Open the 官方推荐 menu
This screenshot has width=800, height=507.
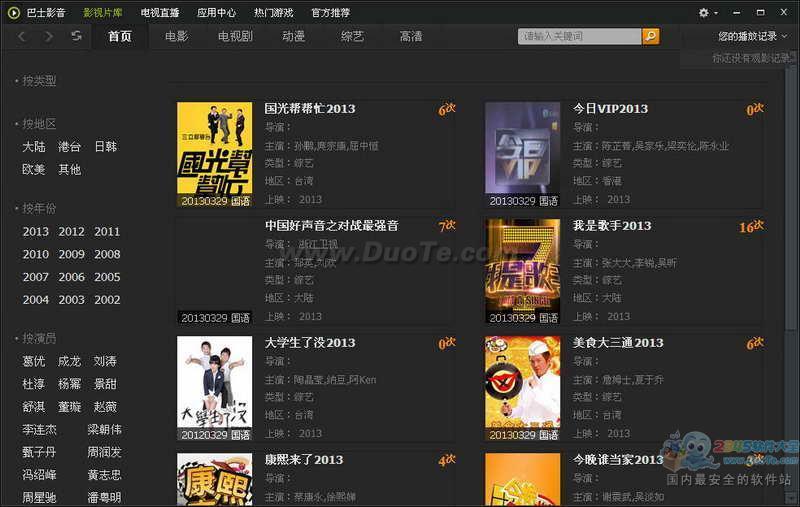click(x=331, y=13)
